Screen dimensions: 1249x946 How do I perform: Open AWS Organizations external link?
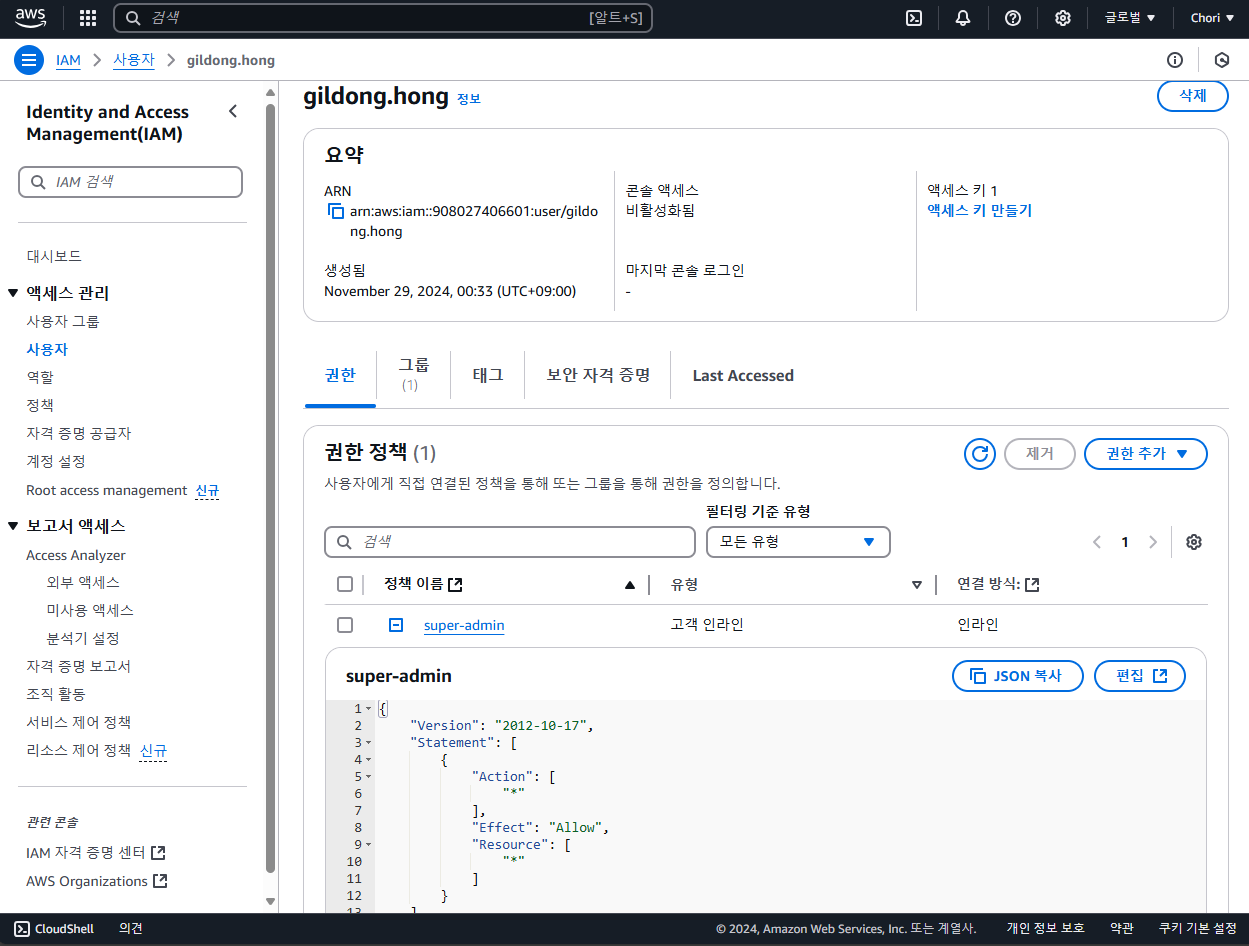pos(96,881)
